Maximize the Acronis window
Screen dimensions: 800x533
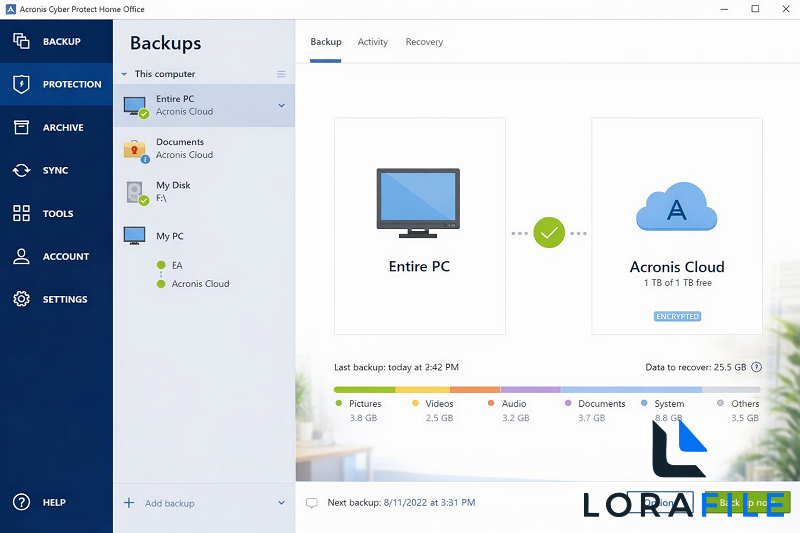pos(755,9)
